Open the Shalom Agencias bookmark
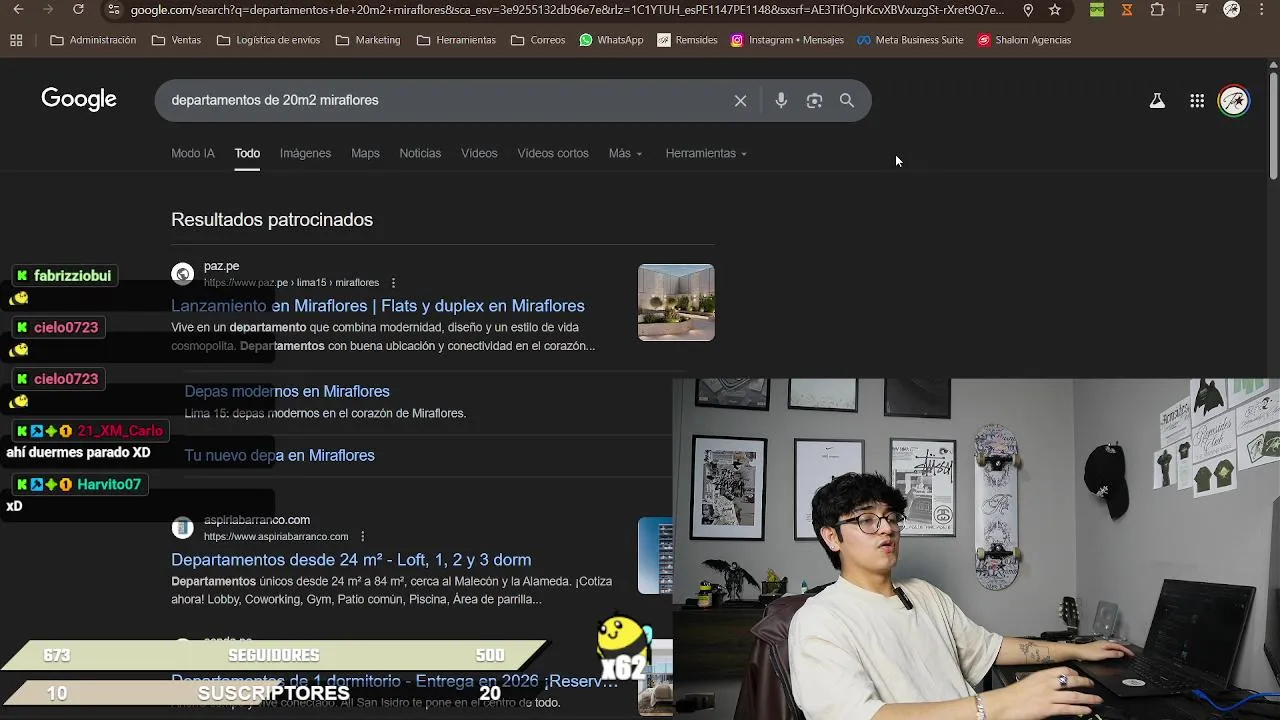 click(x=1024, y=40)
